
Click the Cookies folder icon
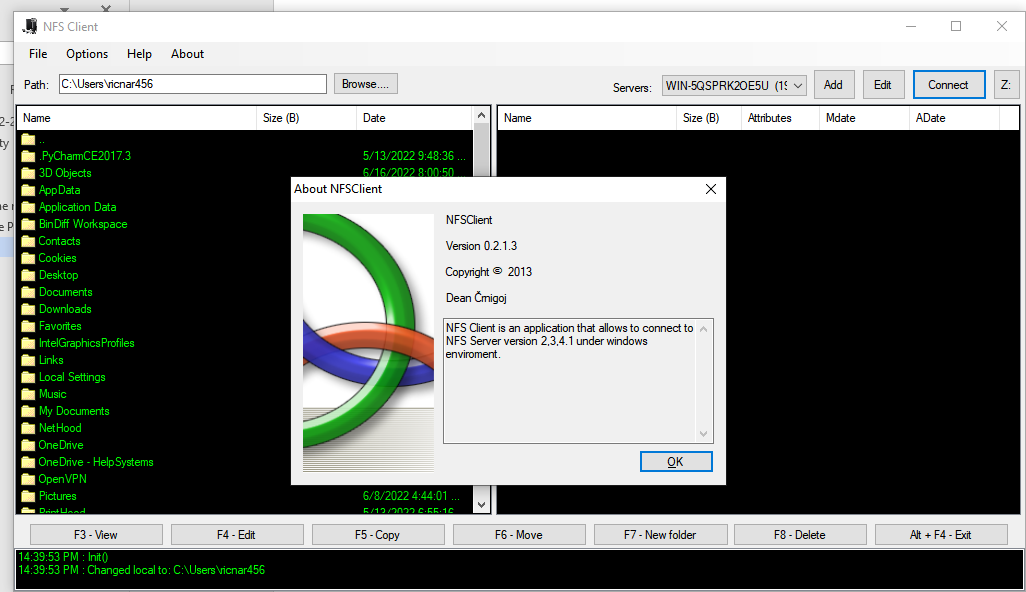point(28,258)
